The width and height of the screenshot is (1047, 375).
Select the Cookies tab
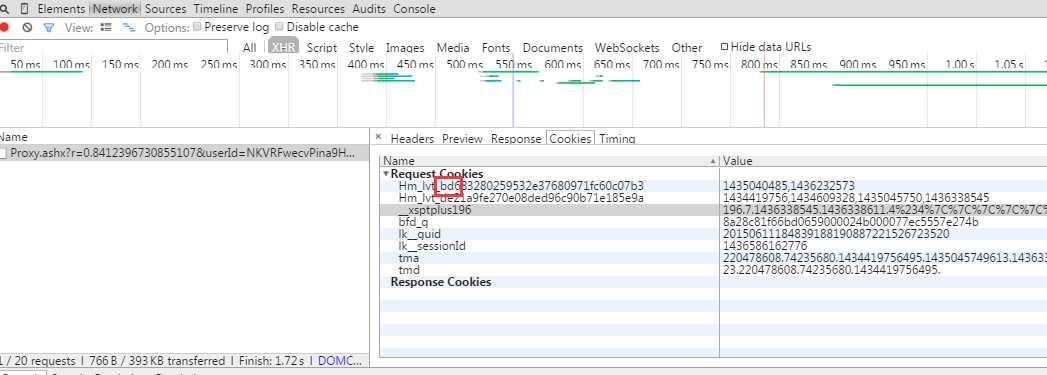[570, 138]
